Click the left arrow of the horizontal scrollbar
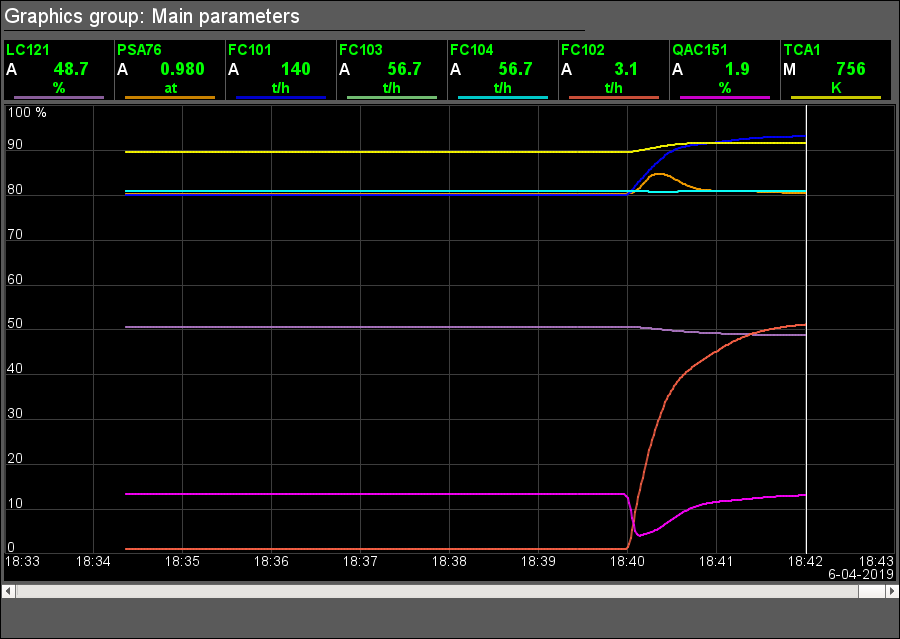Screen dimensions: 900x639 pos(8,591)
